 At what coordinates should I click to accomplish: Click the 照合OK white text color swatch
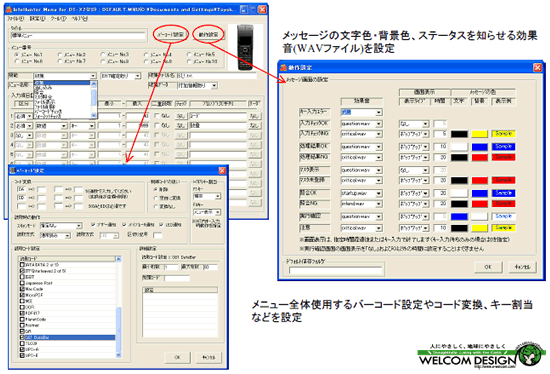459,193
